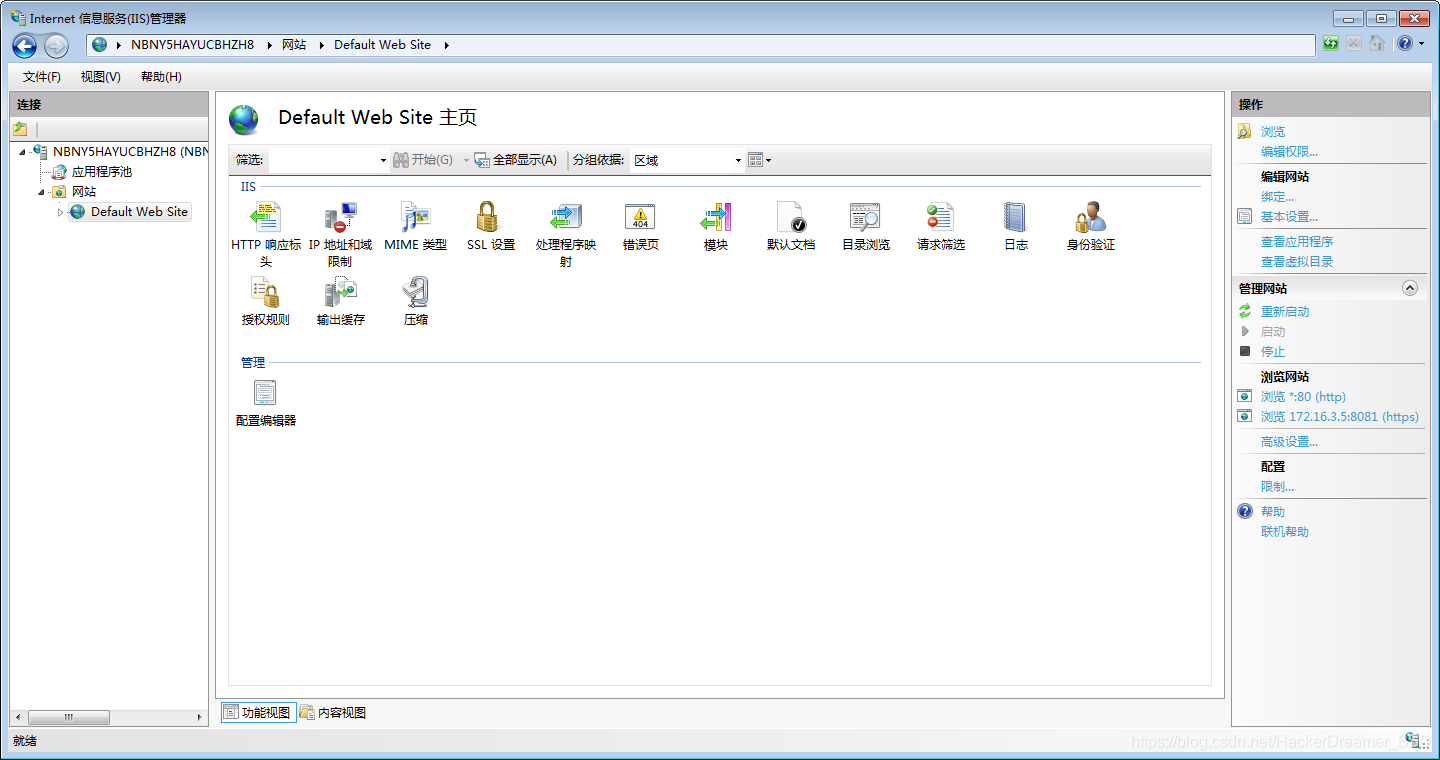Click 帮助 link in 操作 panel
Viewport: 1440px width, 760px height.
(1273, 512)
